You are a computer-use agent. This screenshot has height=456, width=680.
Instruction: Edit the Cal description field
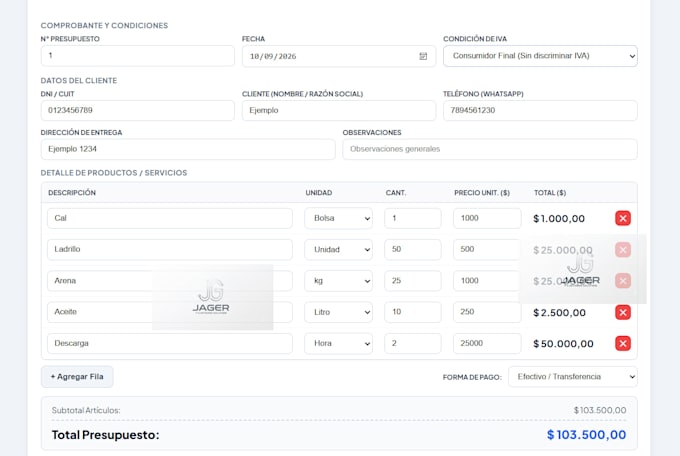click(x=170, y=218)
